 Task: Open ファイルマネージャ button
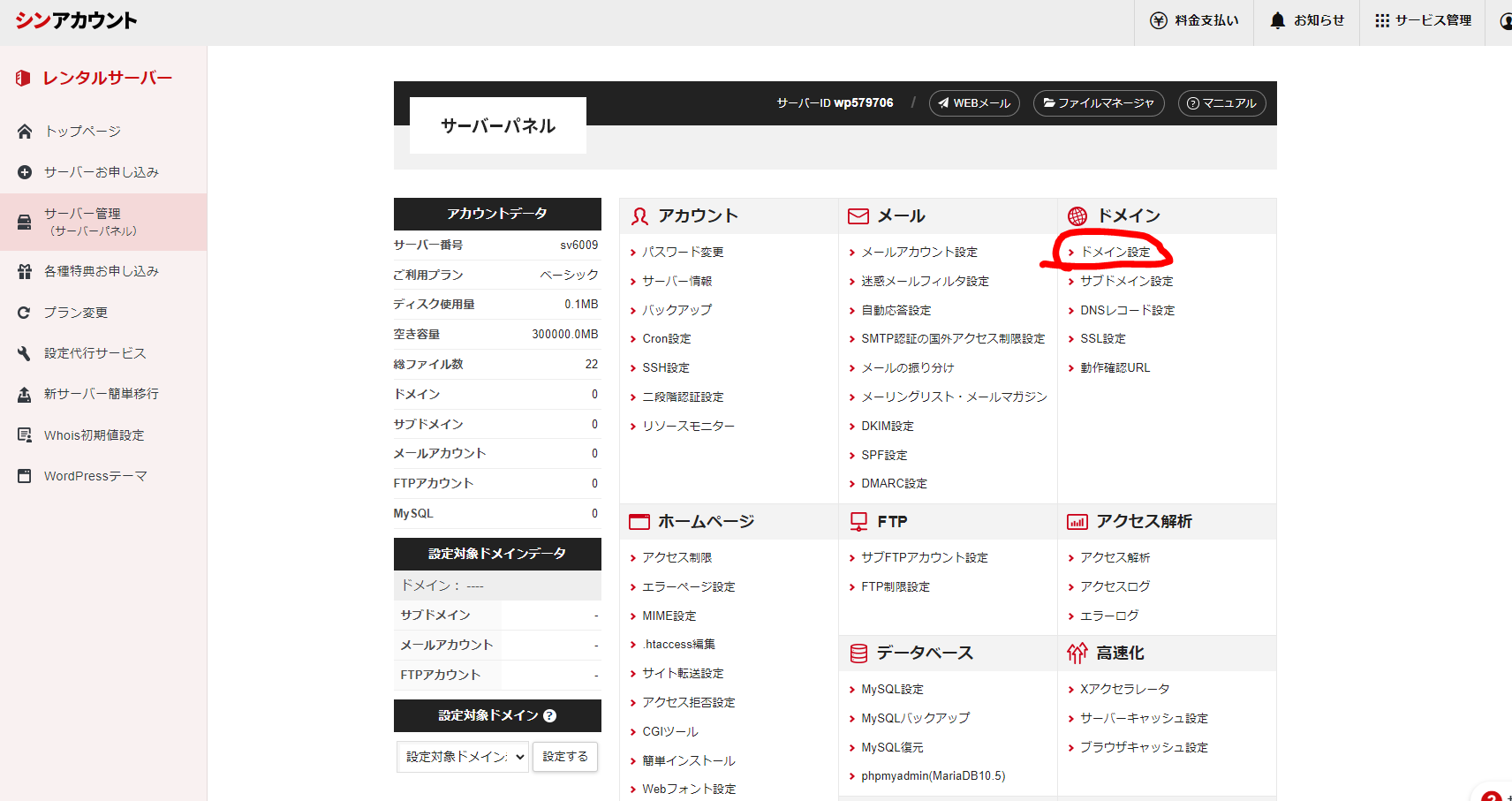(x=1099, y=103)
